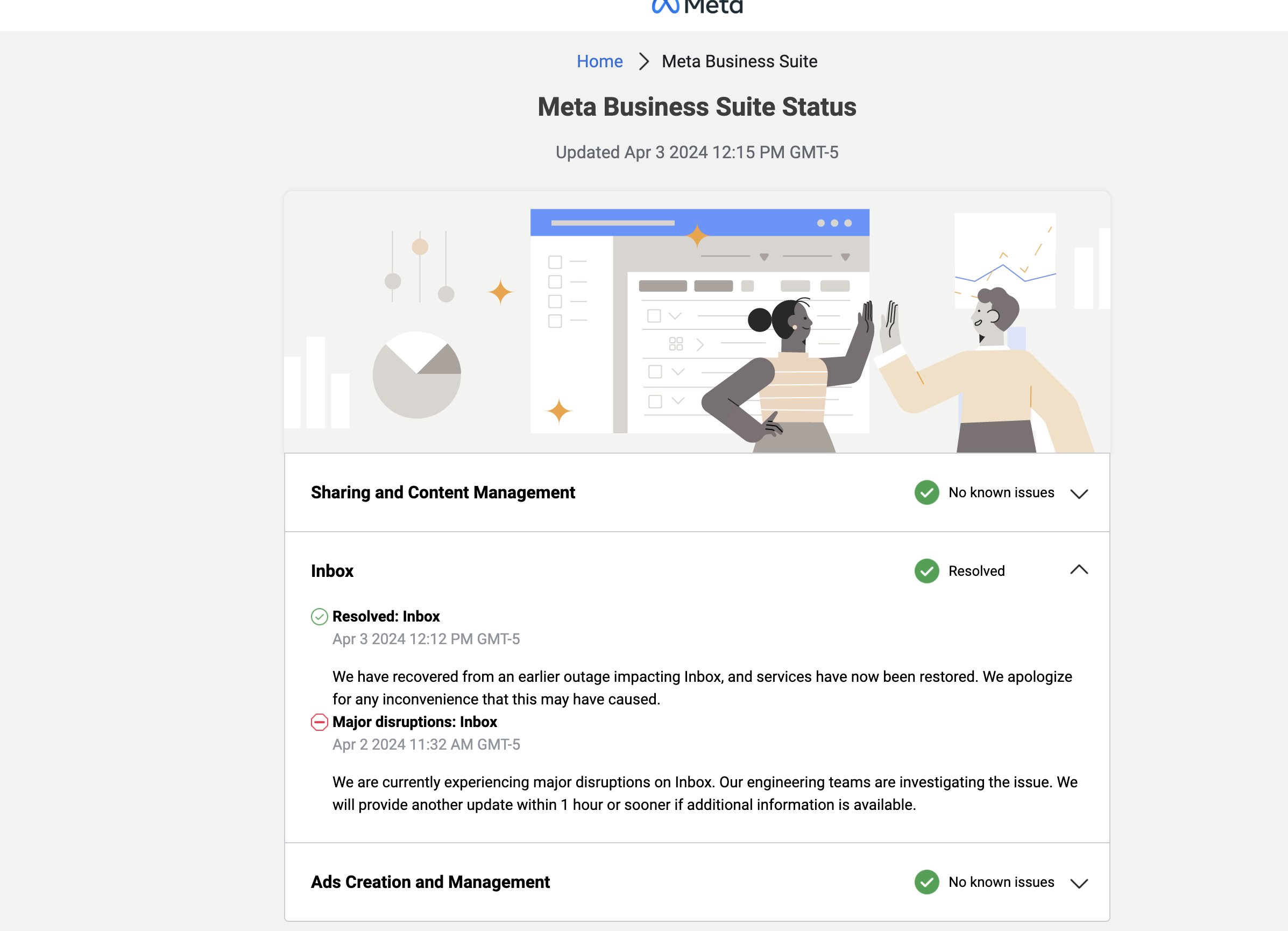Click the Major disruptions: Inbox title
This screenshot has height=931, width=1288.
click(414, 722)
